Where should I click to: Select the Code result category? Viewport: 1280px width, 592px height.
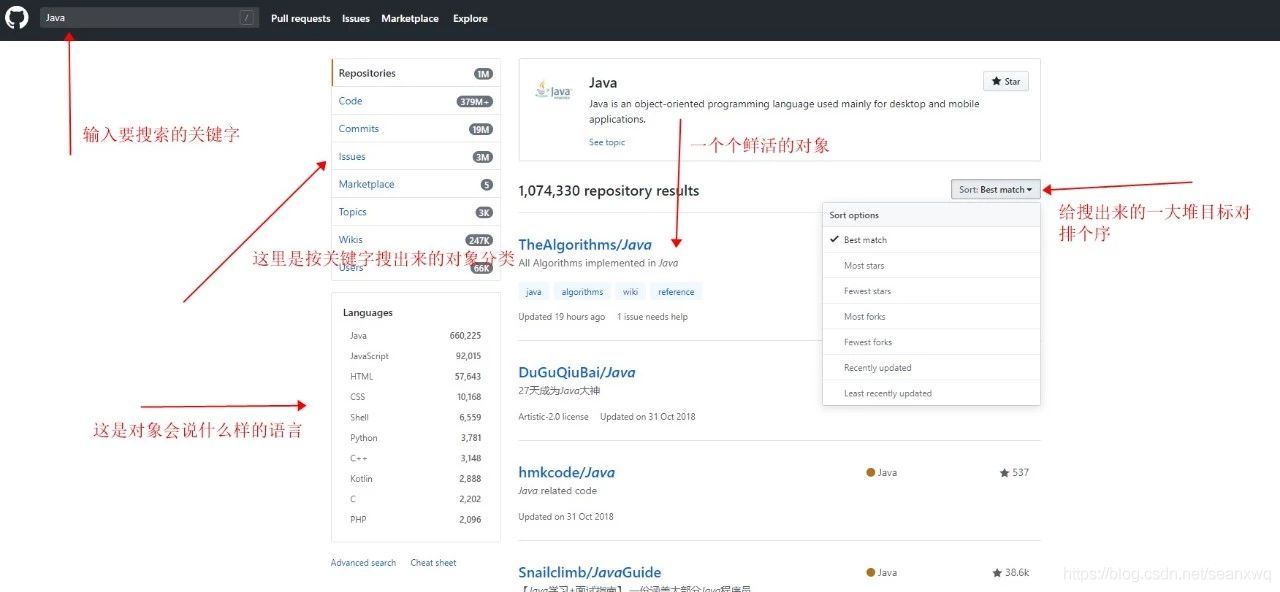coord(416,101)
